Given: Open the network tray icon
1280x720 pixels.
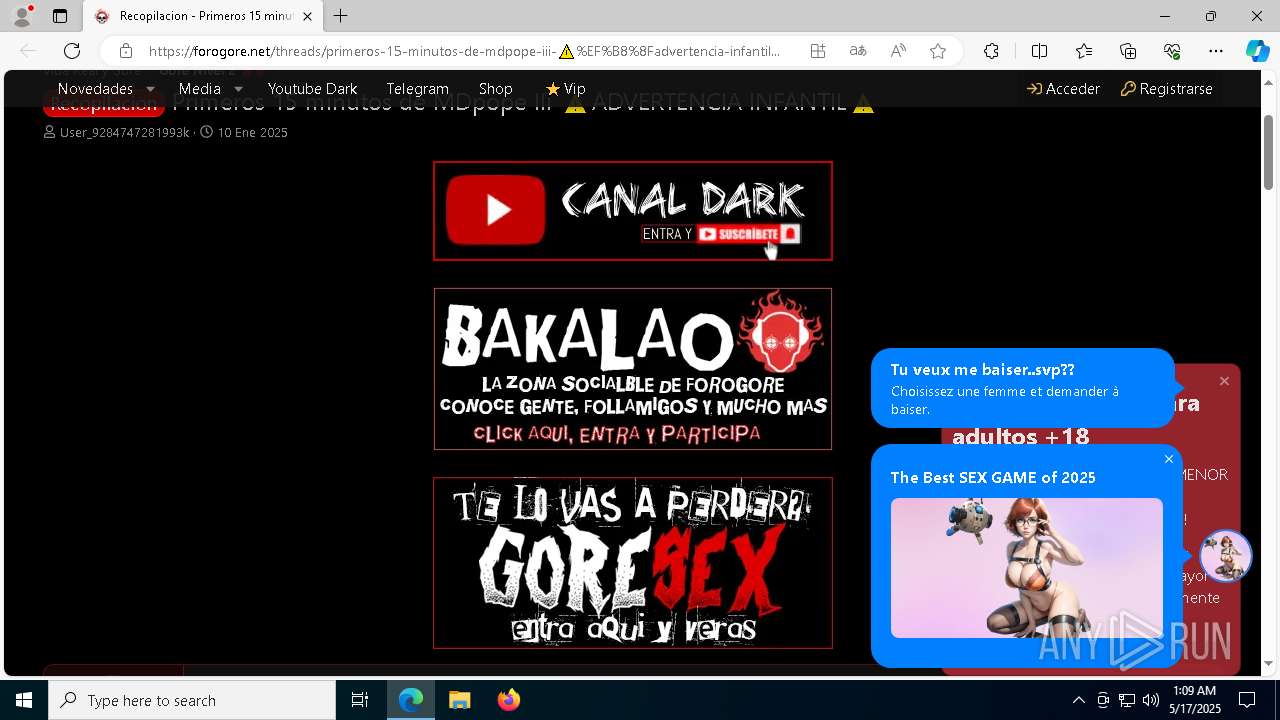Looking at the screenshot, I should click(1127, 700).
